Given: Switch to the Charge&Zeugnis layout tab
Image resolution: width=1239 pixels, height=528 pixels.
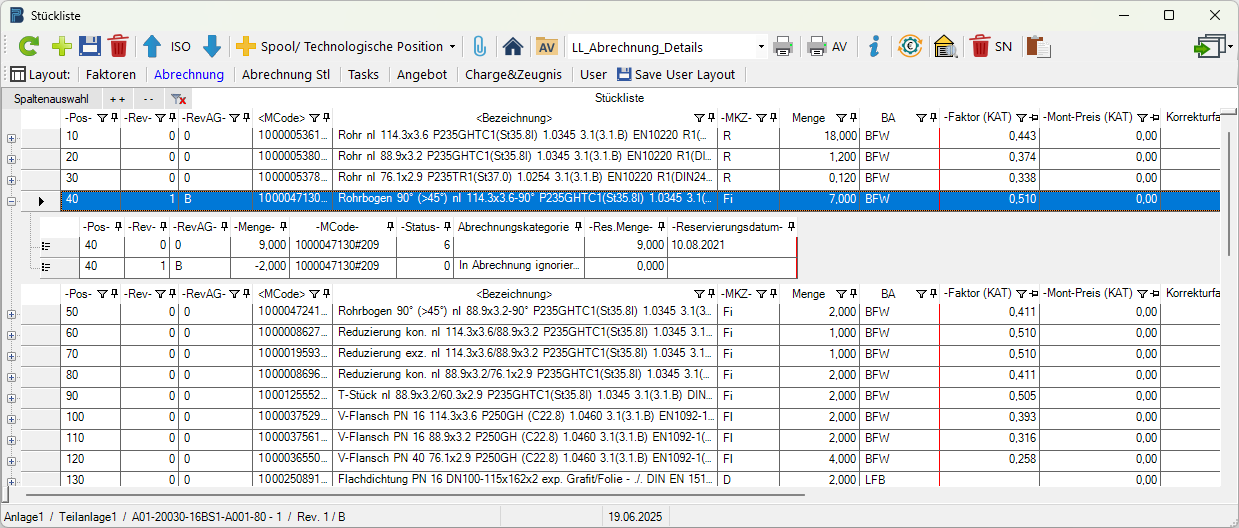Looking at the screenshot, I should point(513,74).
